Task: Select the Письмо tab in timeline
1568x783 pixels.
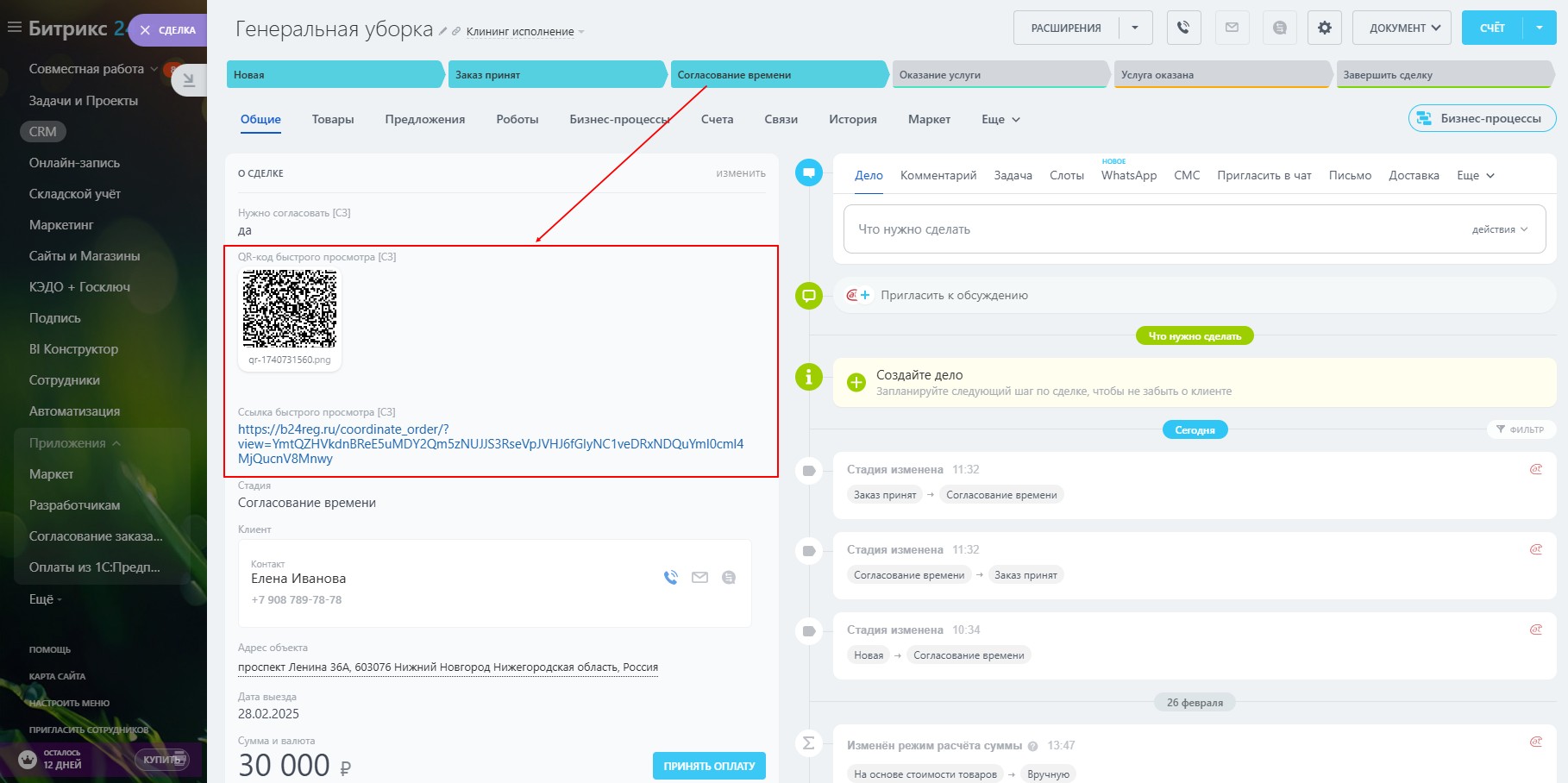Action: coord(1350,175)
